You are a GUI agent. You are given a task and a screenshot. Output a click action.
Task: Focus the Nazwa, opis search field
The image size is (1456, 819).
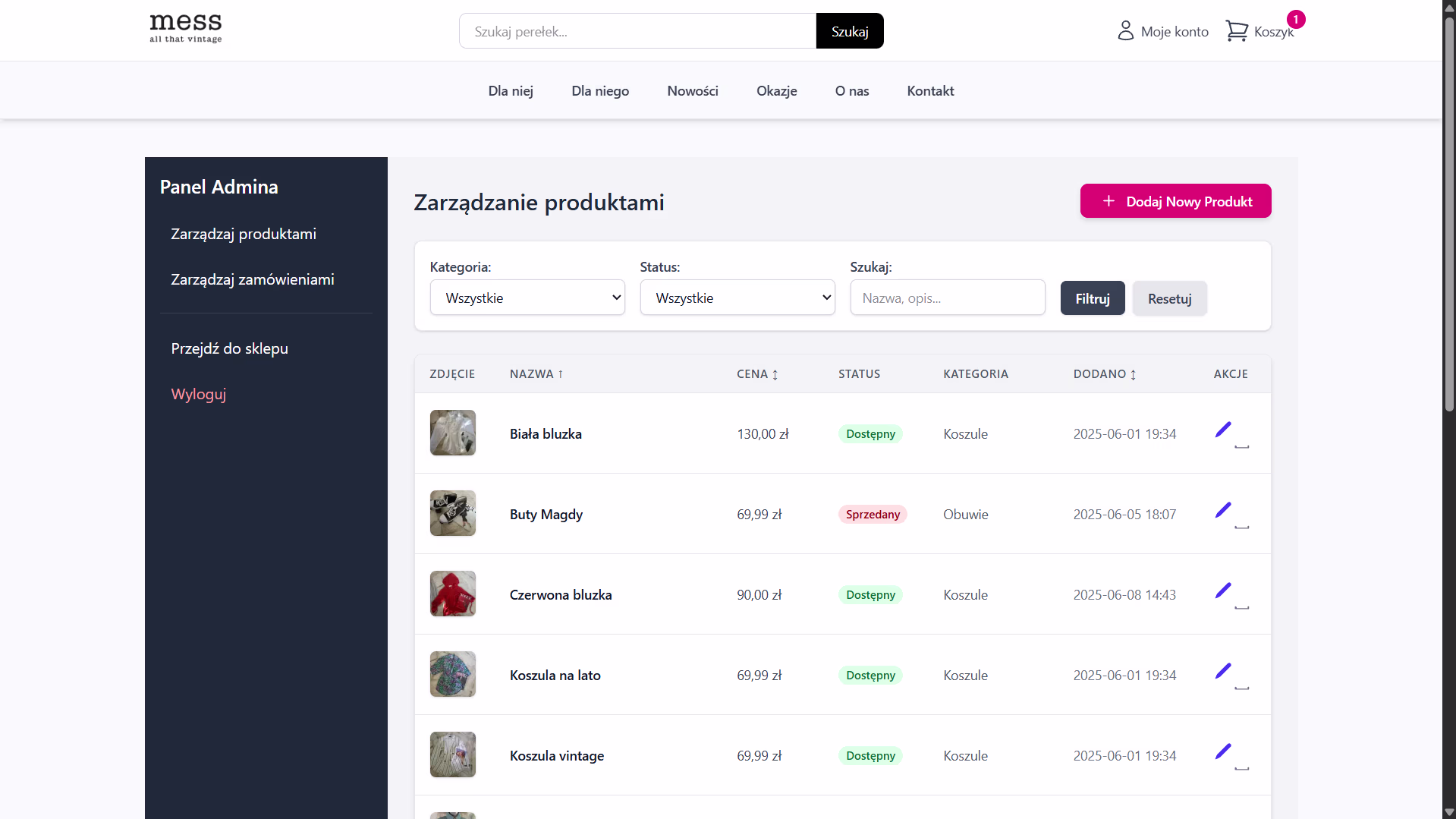tap(947, 298)
